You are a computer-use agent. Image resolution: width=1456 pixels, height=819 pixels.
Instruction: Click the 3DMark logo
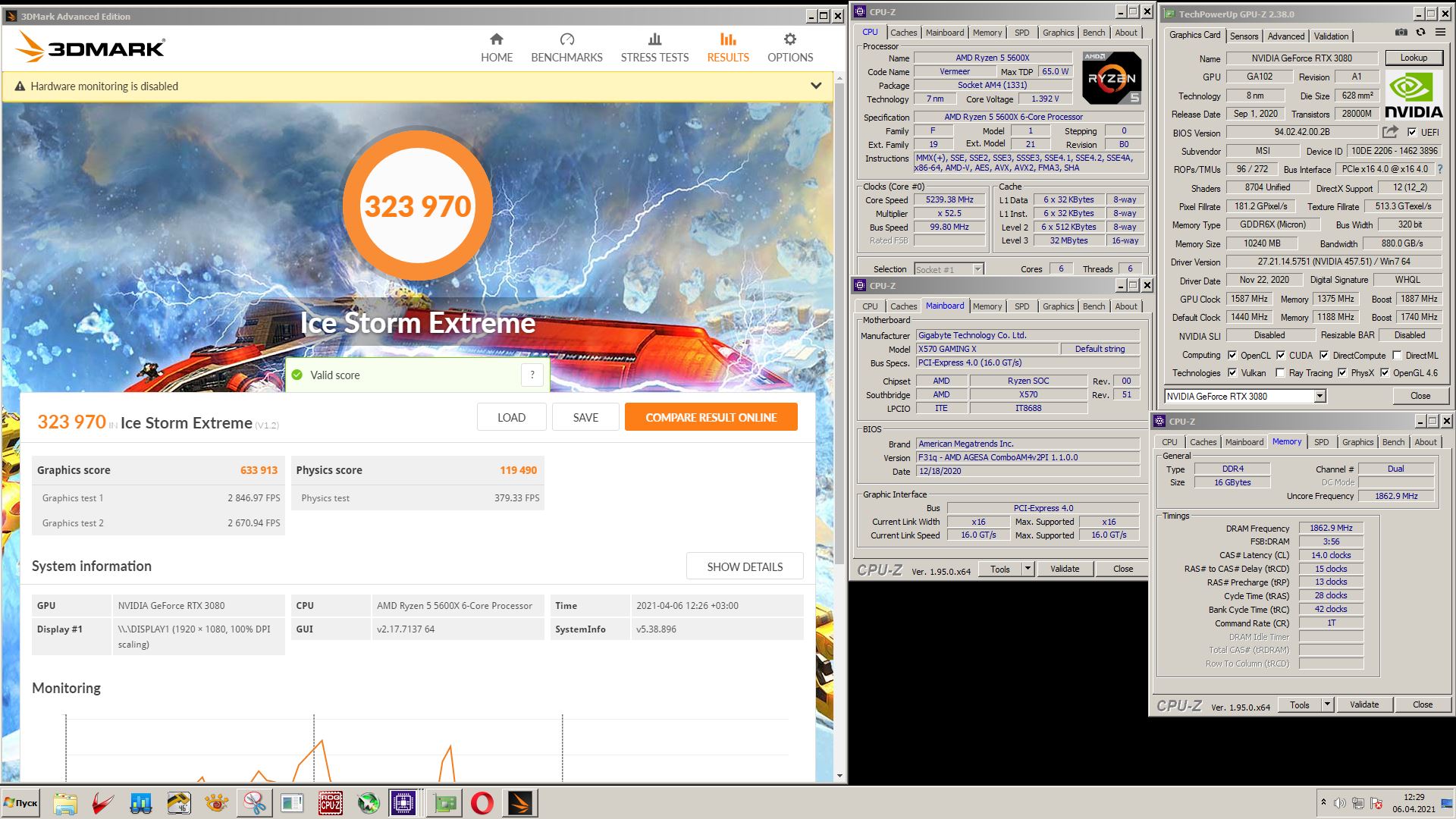[90, 48]
